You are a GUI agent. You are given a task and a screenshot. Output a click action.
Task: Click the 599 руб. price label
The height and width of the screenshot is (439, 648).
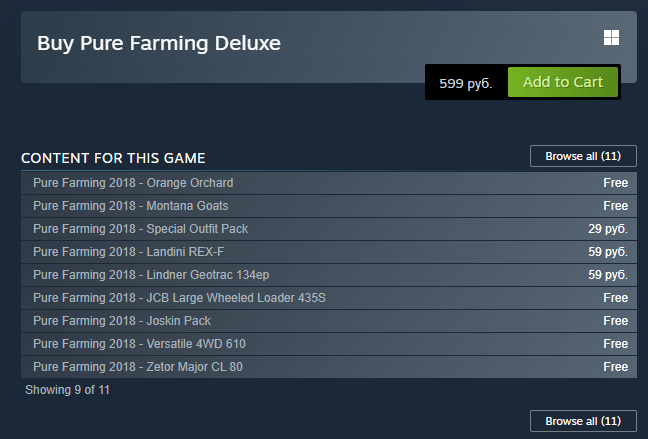tap(466, 83)
